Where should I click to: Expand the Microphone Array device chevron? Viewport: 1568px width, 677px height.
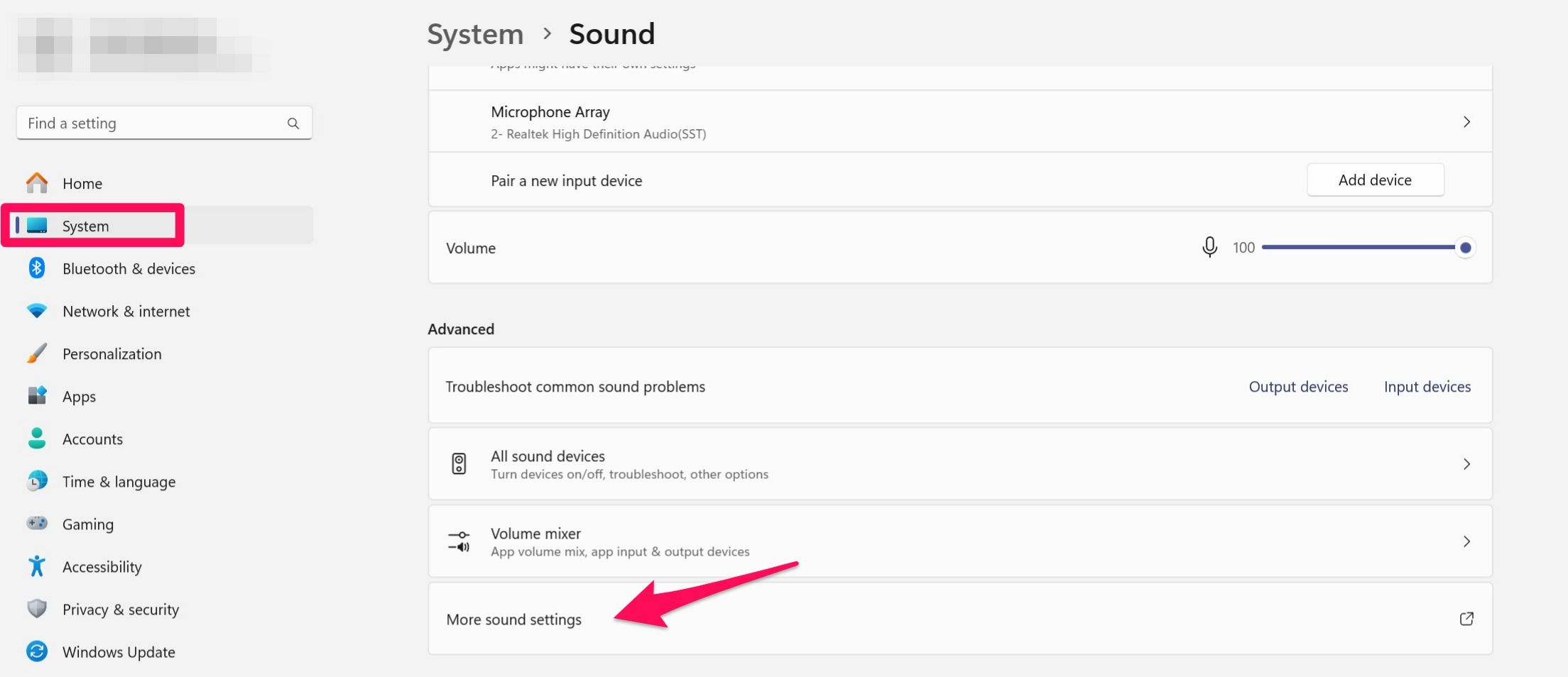pos(1466,122)
